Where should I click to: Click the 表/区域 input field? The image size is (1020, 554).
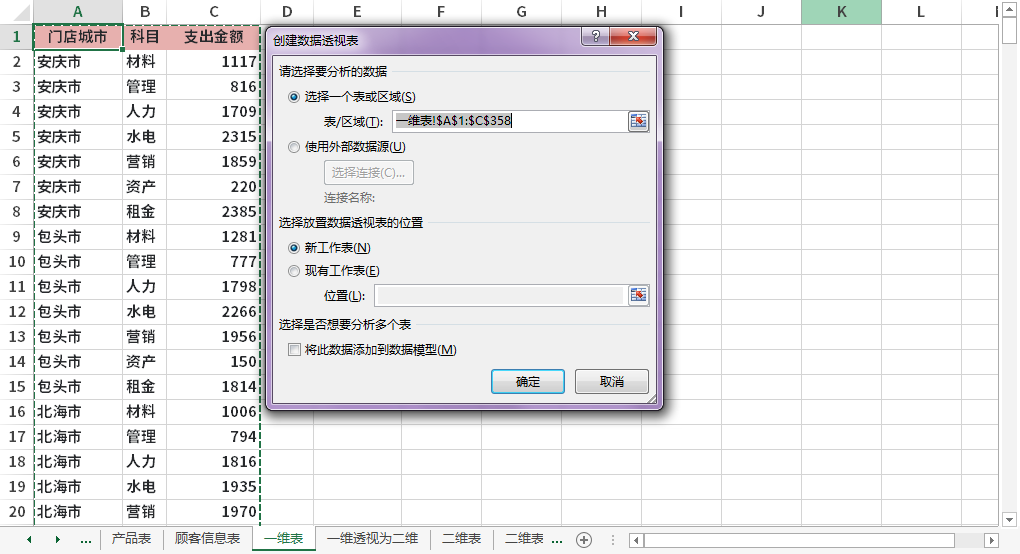tap(509, 121)
